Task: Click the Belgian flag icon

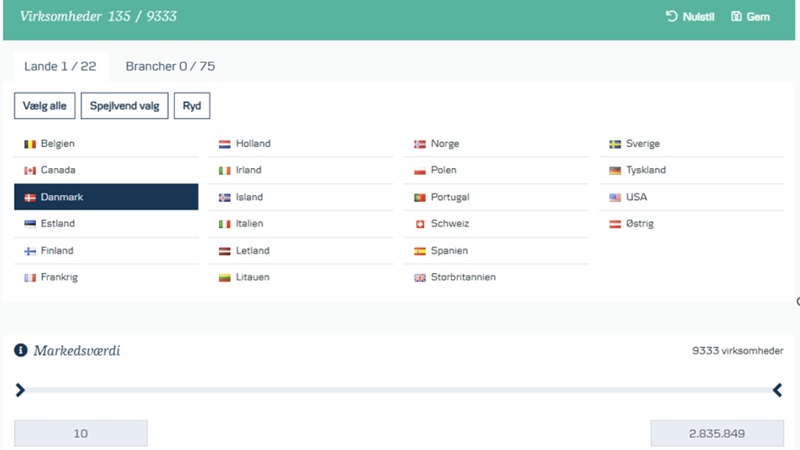Action: pyautogui.click(x=30, y=144)
